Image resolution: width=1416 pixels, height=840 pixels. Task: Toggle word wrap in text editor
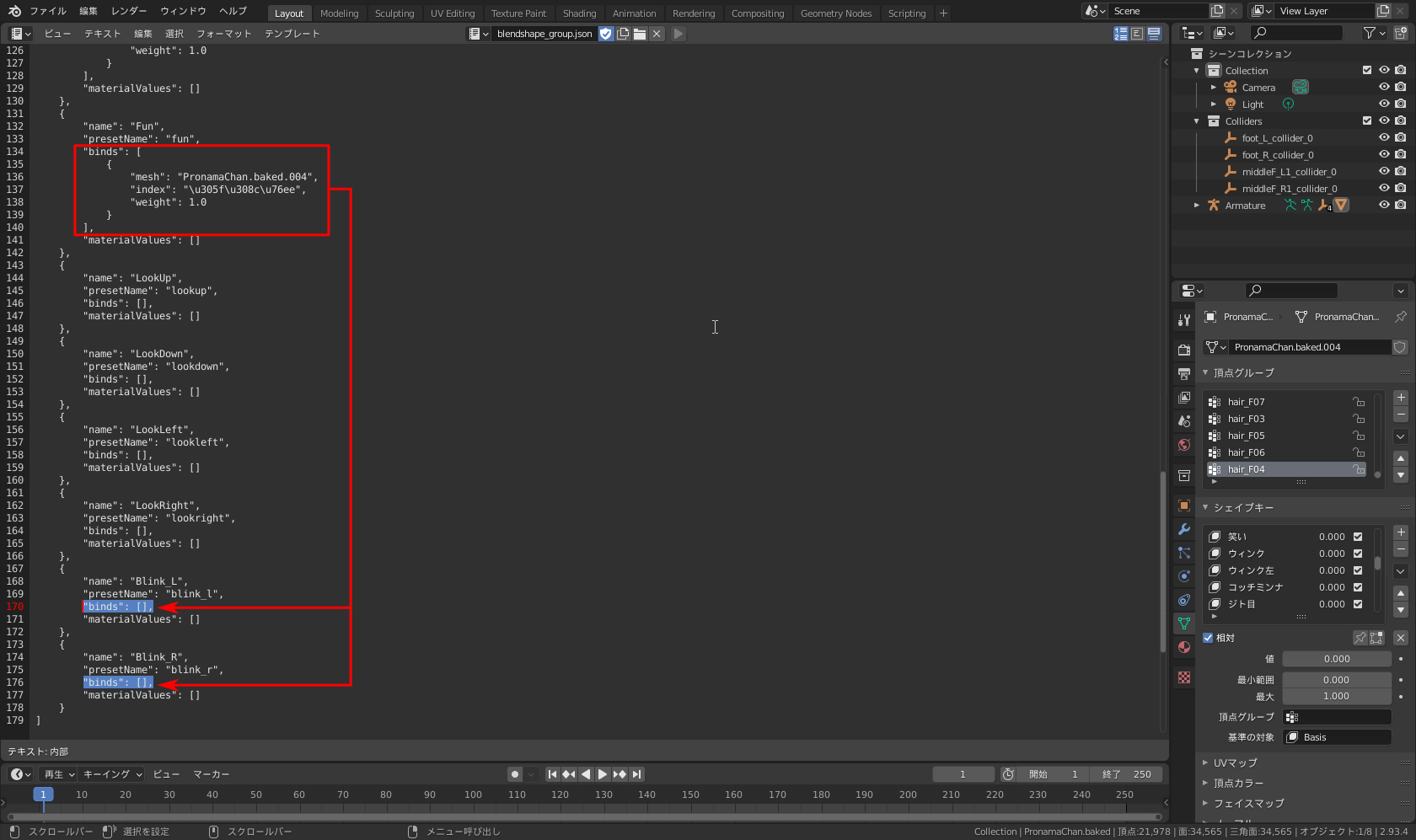click(x=1137, y=34)
